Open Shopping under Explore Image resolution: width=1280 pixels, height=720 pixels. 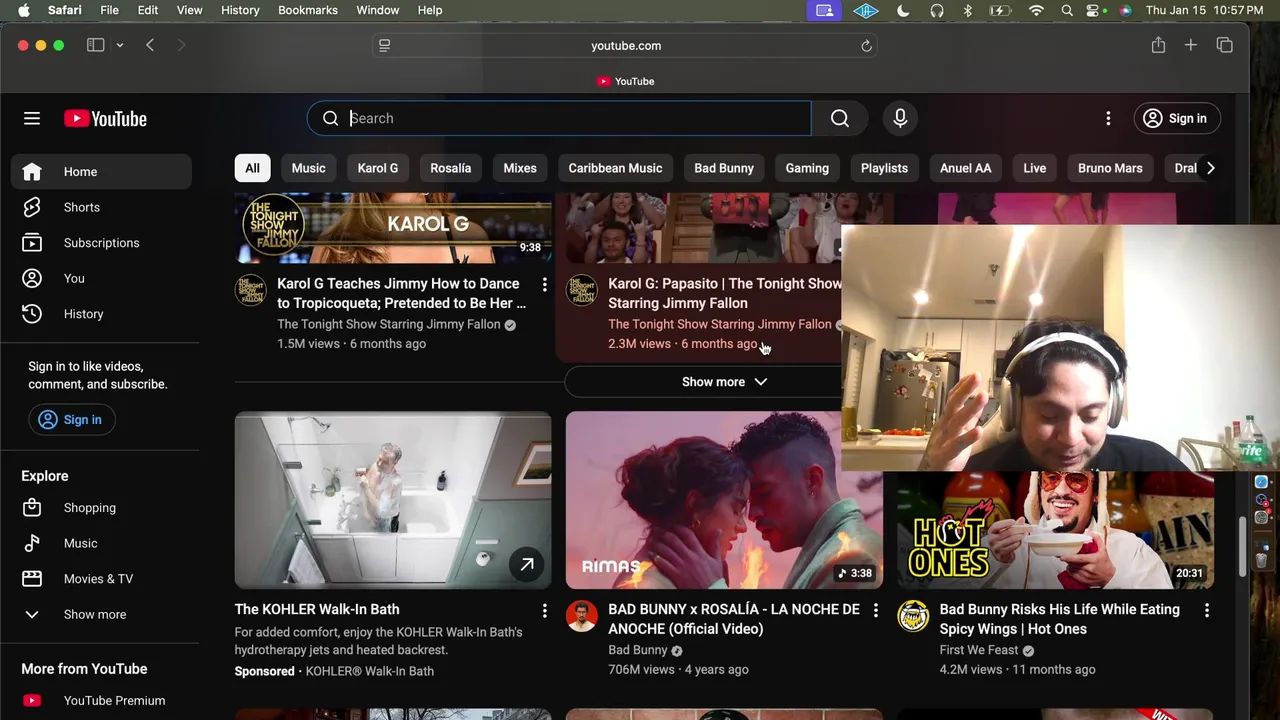click(101, 508)
